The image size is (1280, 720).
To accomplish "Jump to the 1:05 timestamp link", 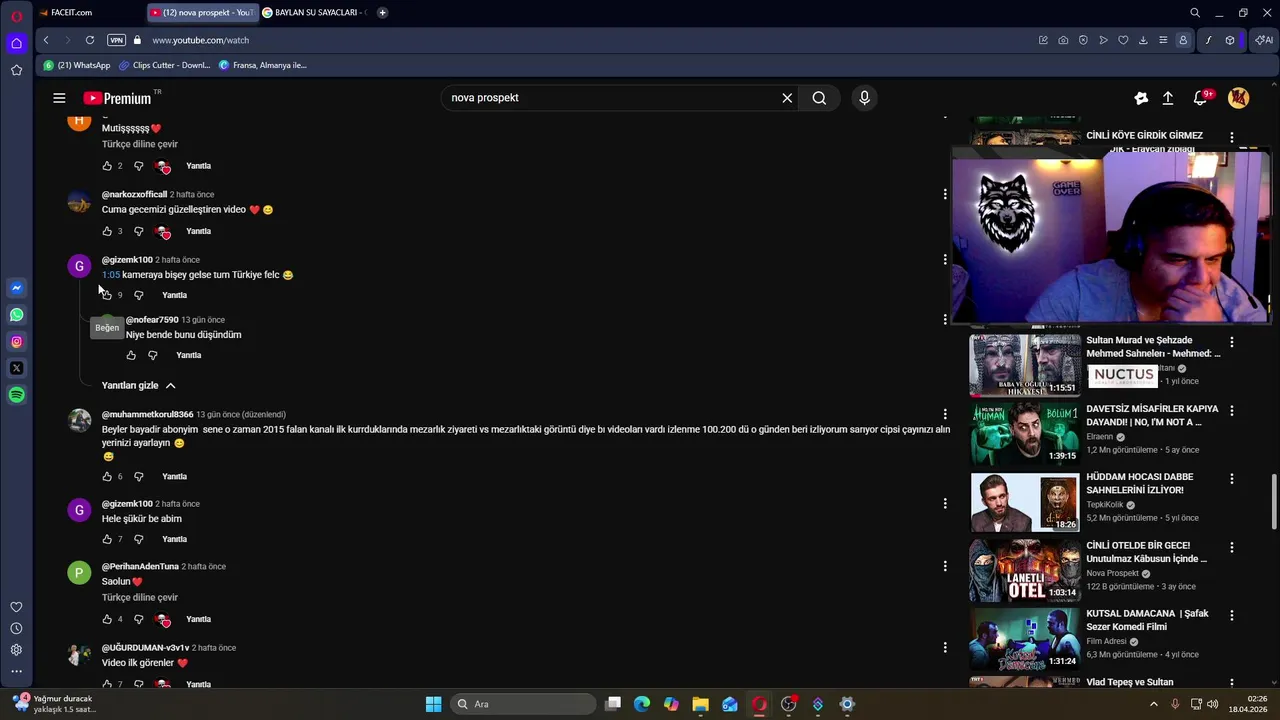I will click(110, 274).
